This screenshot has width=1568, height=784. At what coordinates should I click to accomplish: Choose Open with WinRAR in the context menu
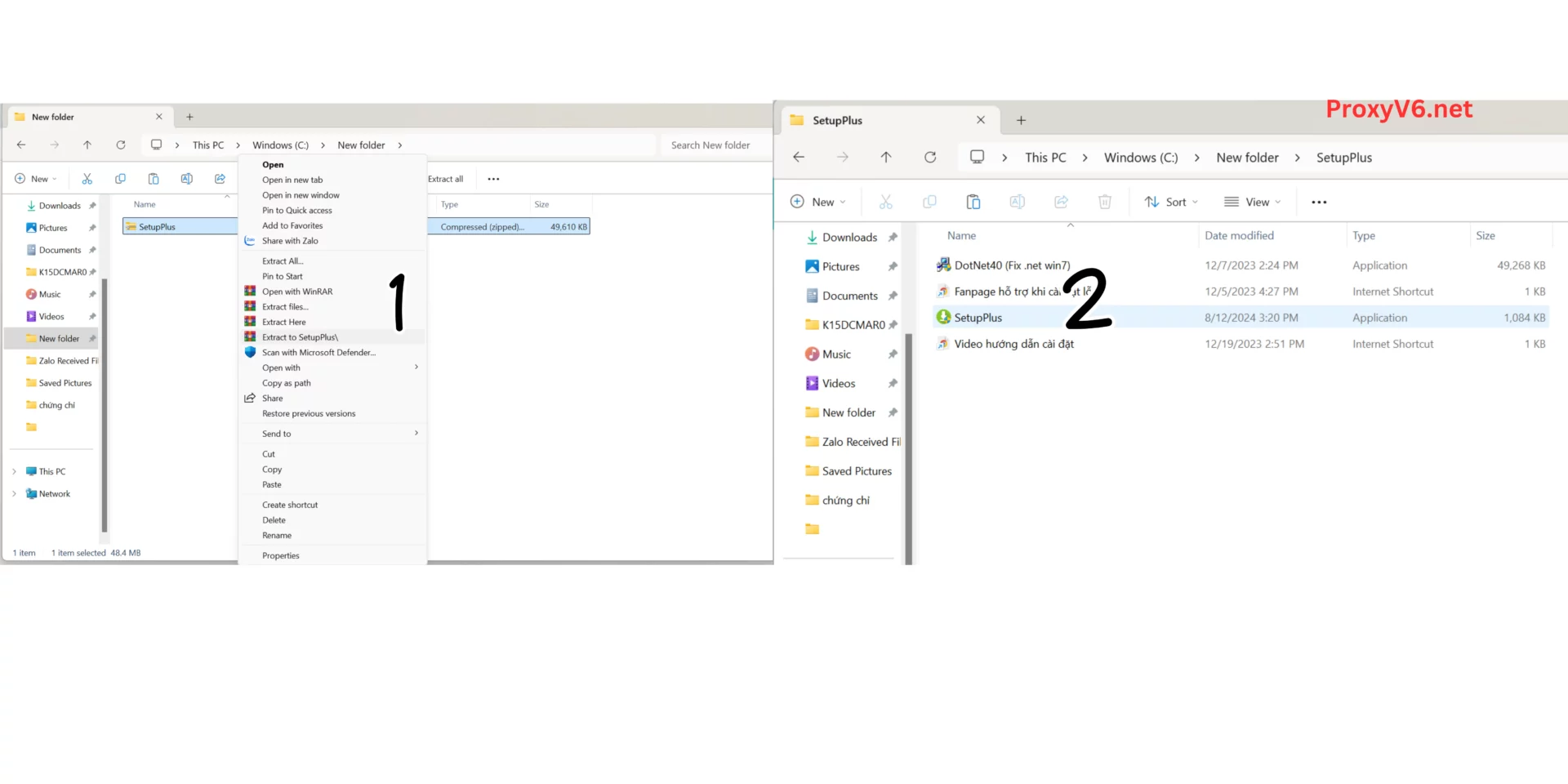(x=332, y=292)
